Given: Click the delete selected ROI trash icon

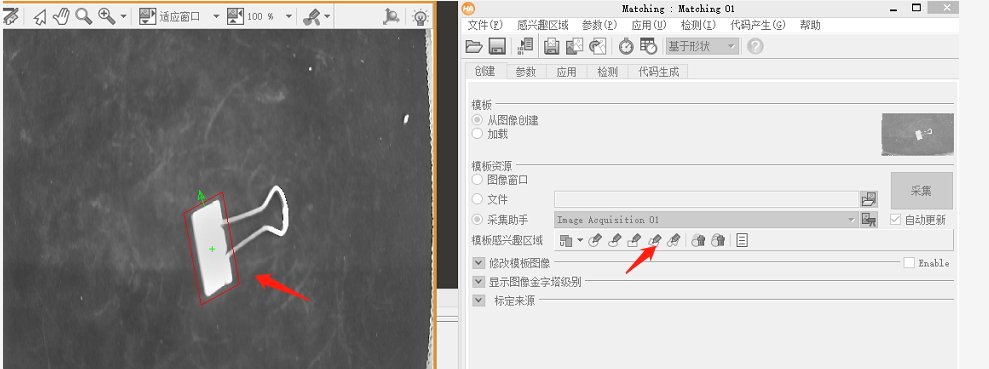Looking at the screenshot, I should pyautogui.click(x=698, y=240).
